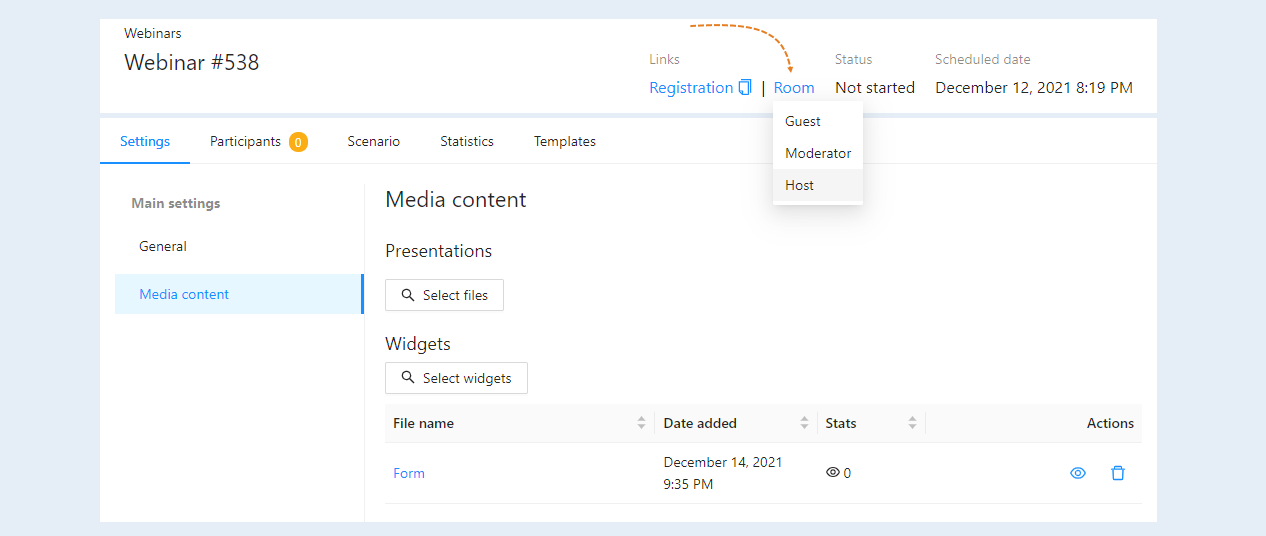The width and height of the screenshot is (1266, 536).
Task: Open the Room links dropdown
Action: [794, 88]
